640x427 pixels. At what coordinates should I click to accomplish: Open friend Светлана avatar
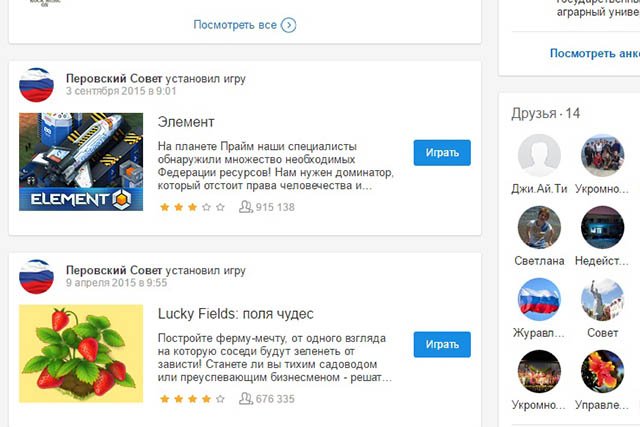point(539,227)
